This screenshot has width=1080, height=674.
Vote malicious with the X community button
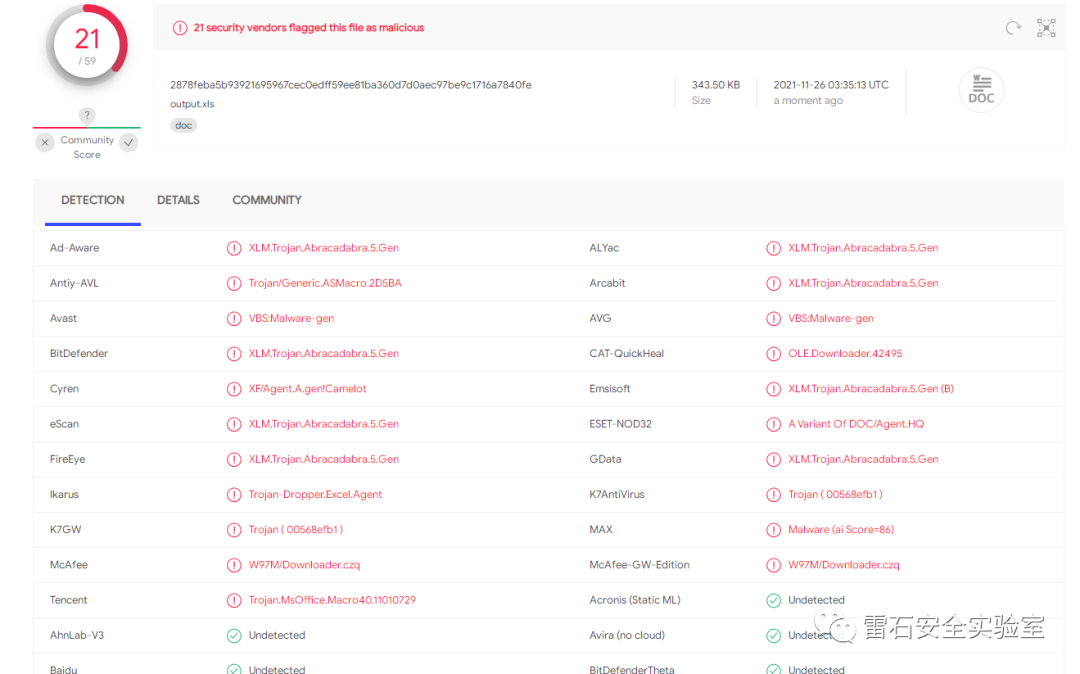45,143
